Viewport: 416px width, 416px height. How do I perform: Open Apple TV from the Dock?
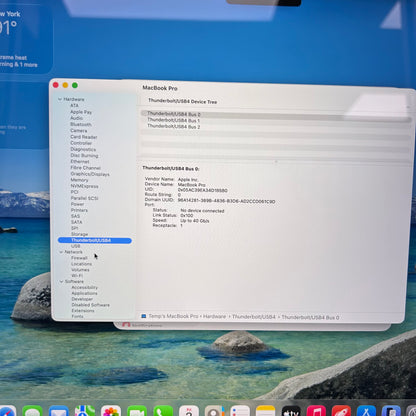[x=291, y=411]
